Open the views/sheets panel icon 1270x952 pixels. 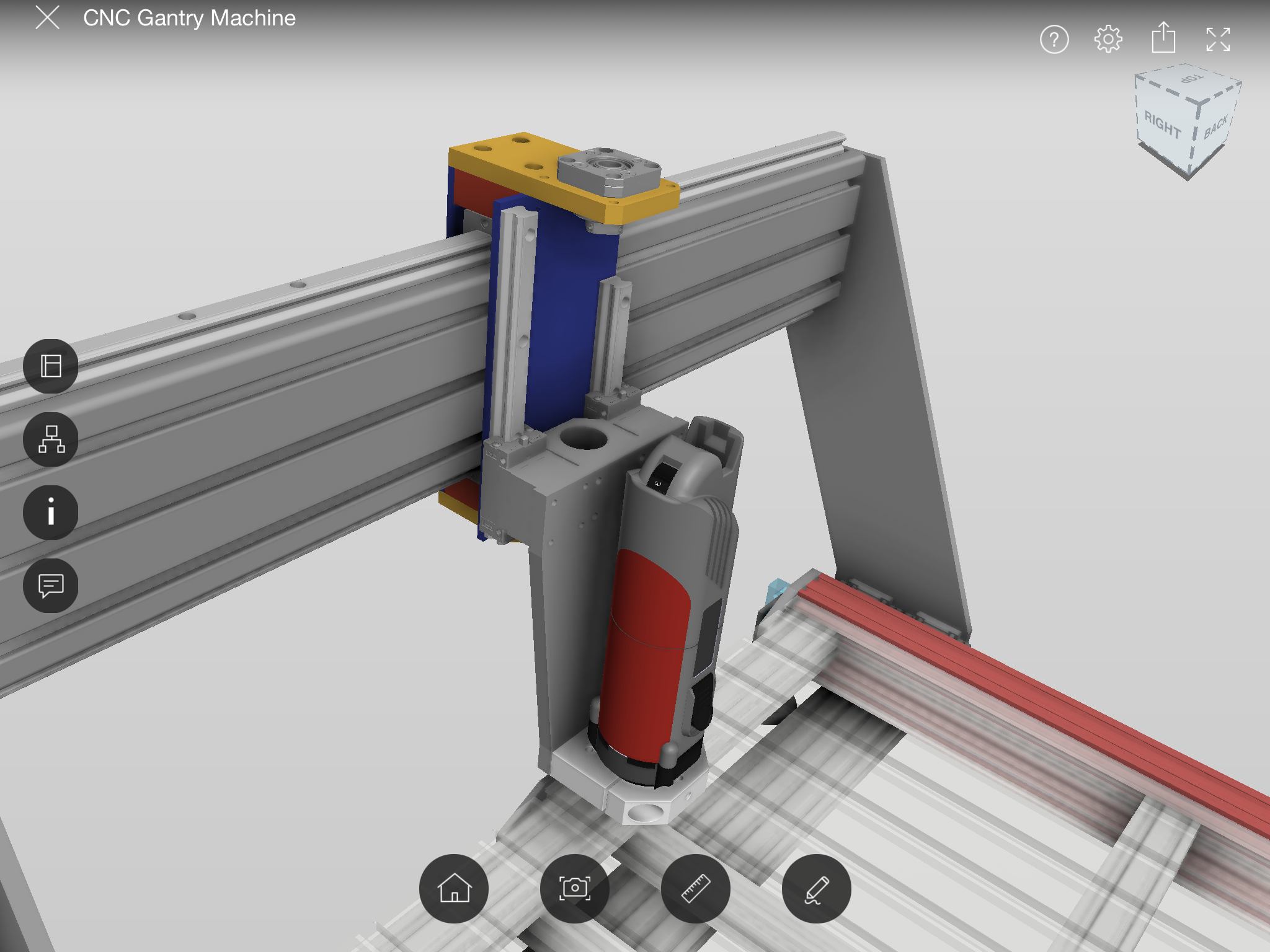point(51,366)
